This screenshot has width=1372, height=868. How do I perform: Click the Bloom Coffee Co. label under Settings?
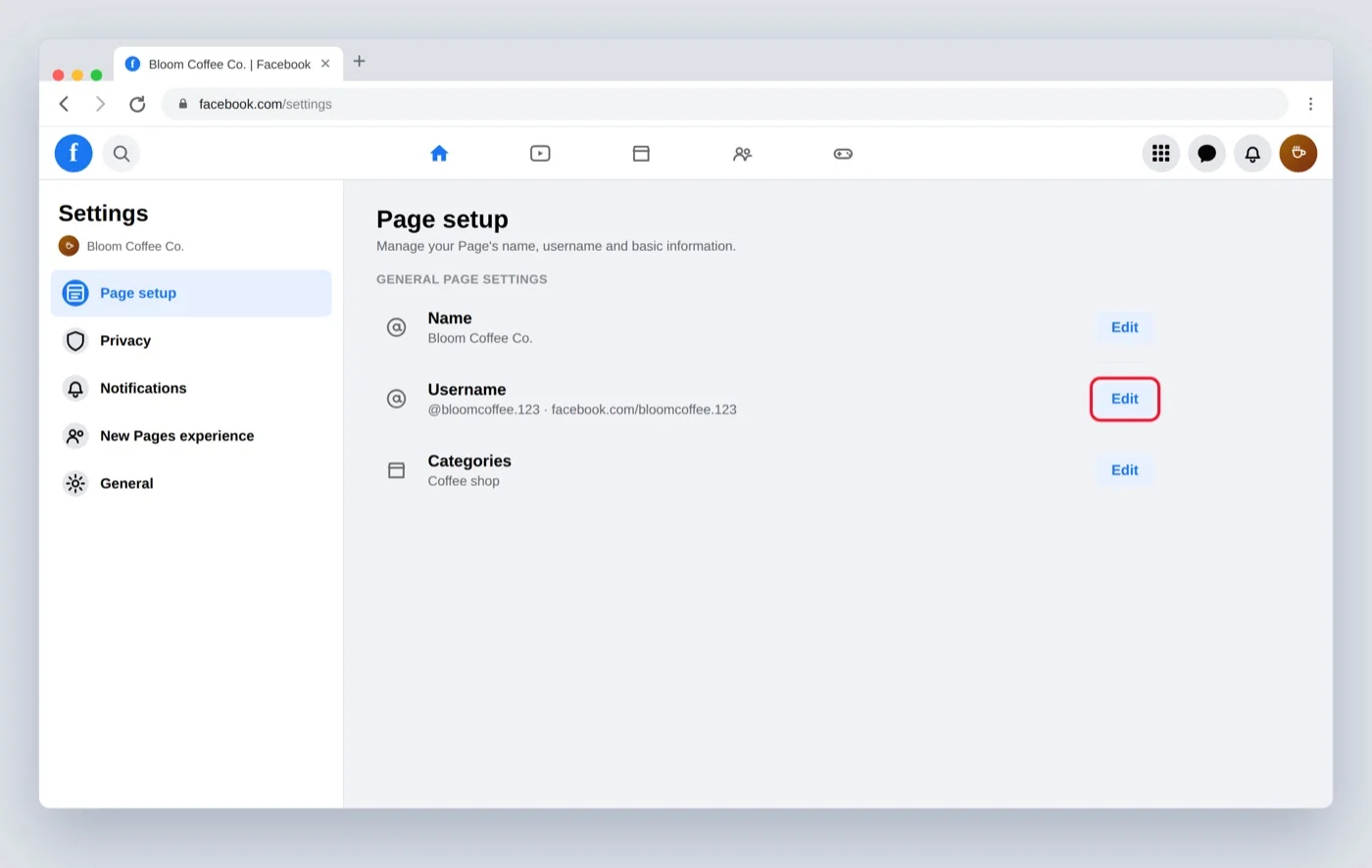pyautogui.click(x=135, y=246)
